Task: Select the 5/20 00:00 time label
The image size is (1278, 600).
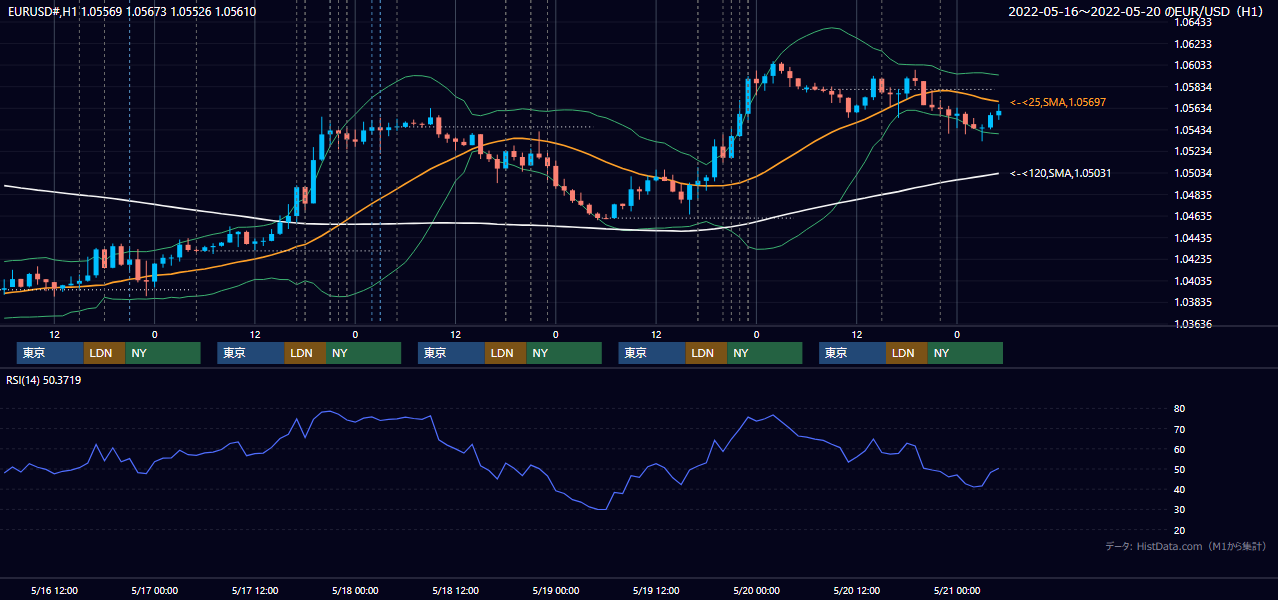Action: [x=756, y=590]
